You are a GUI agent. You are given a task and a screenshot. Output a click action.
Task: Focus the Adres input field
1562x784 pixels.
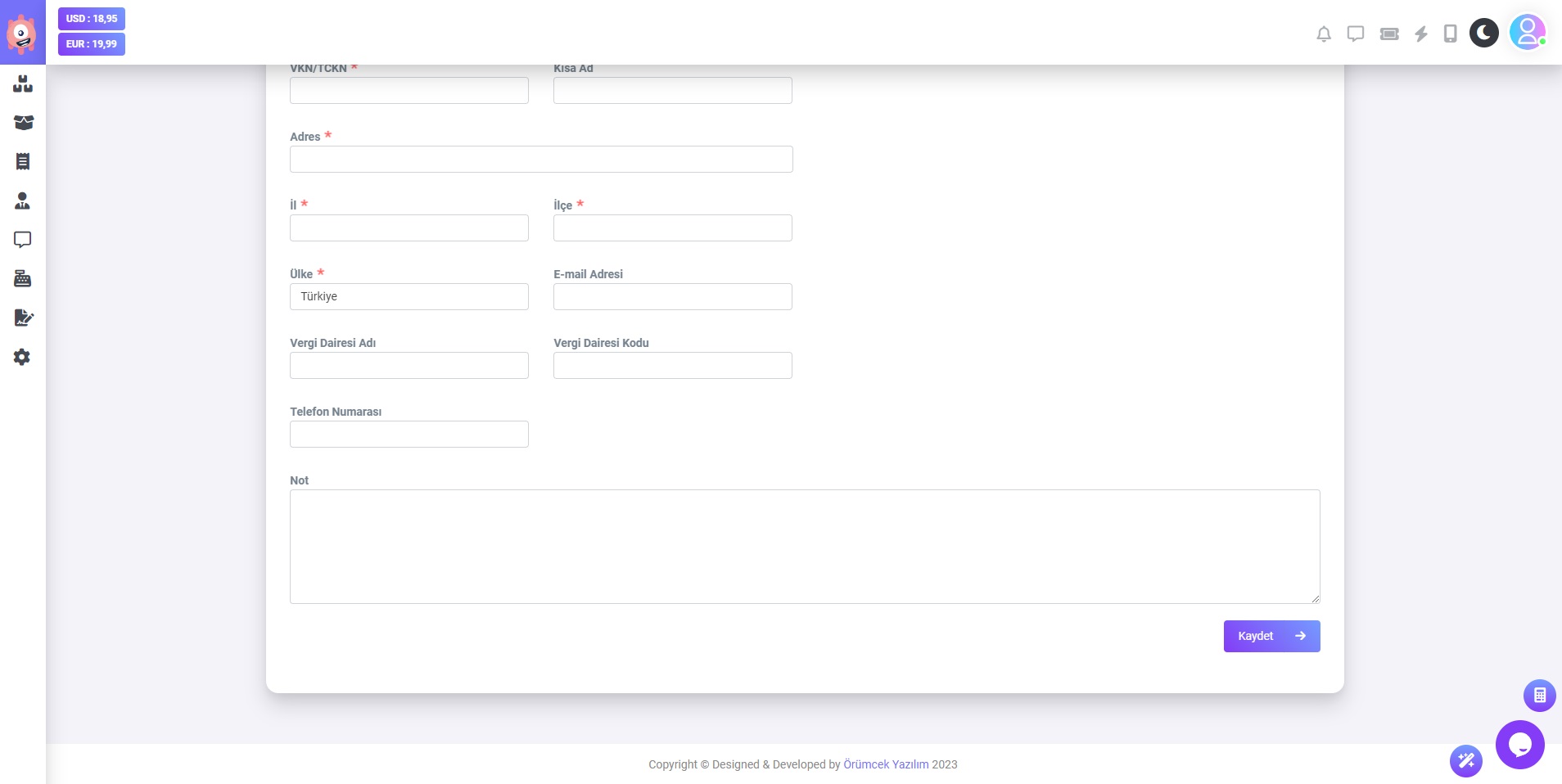pos(541,159)
